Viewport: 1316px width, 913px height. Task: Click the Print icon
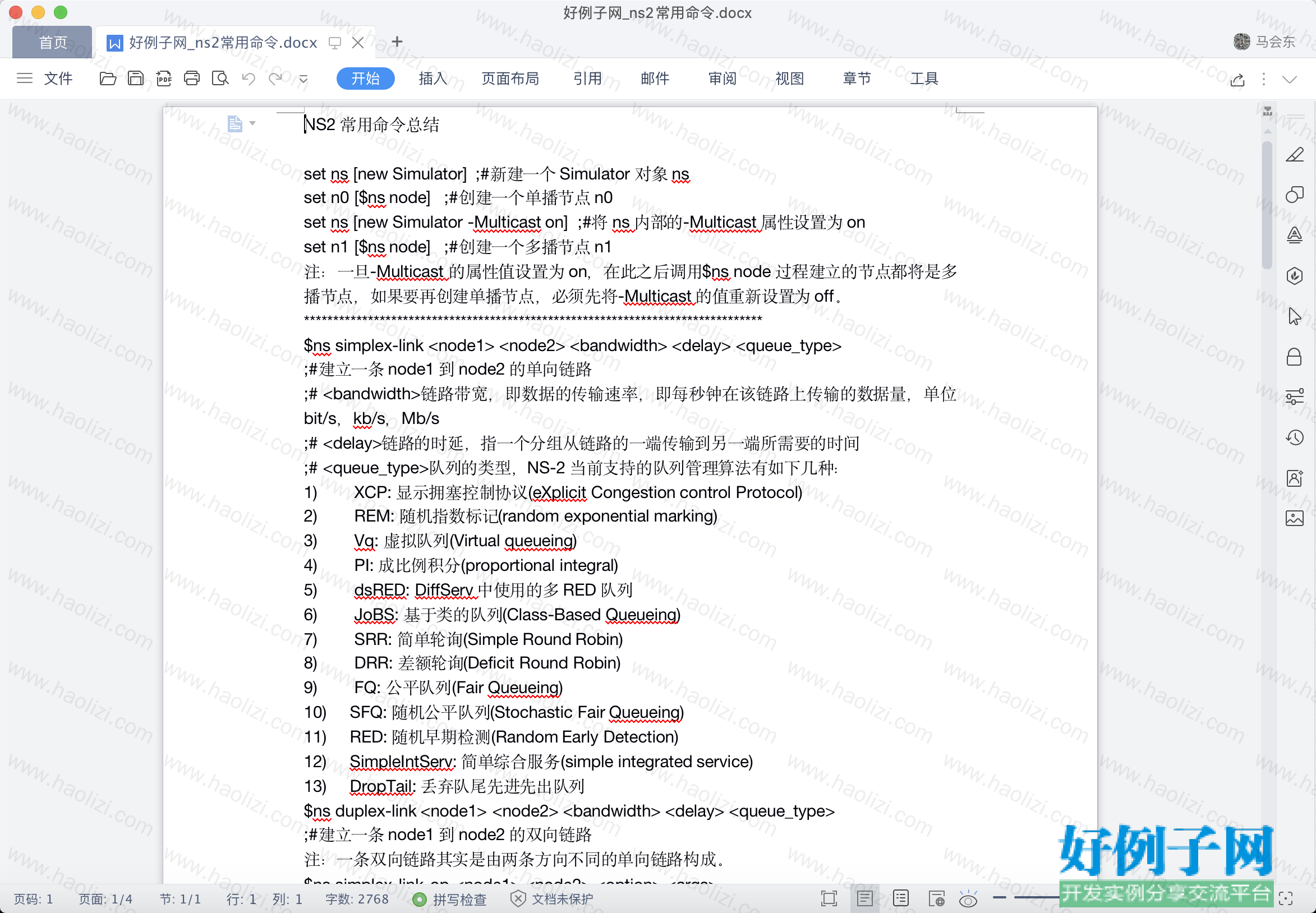click(192, 79)
